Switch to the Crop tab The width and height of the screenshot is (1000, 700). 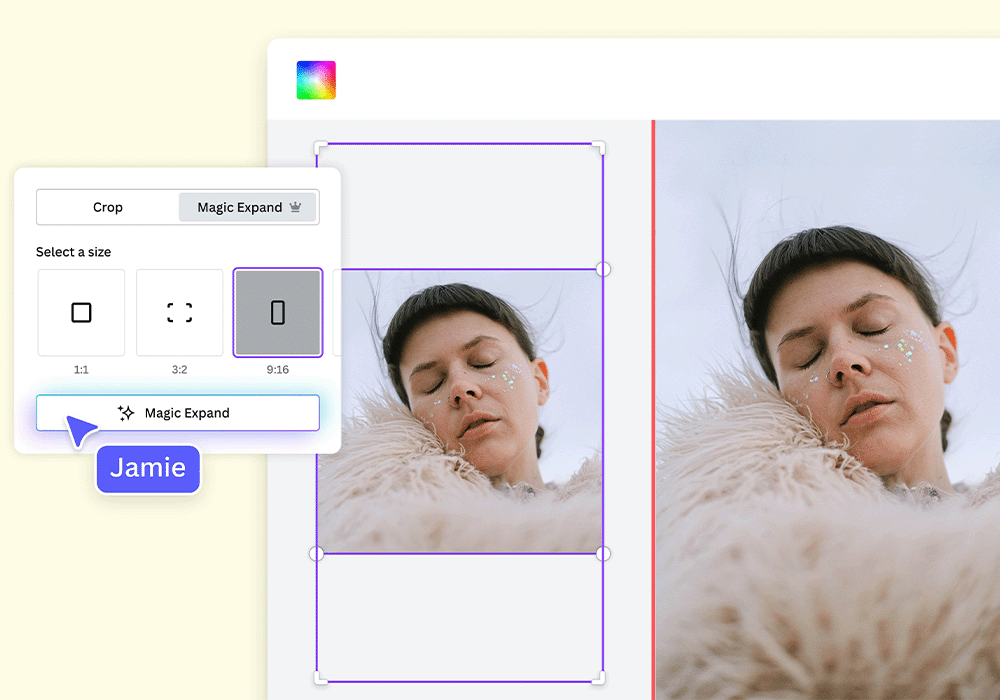pyautogui.click(x=108, y=207)
